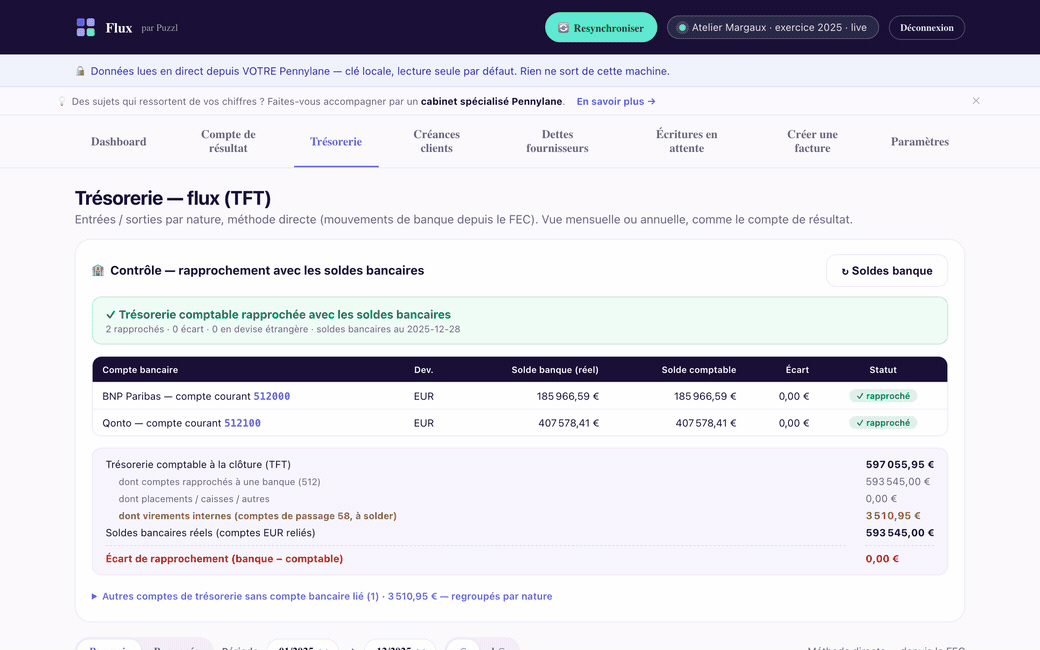Open the En savoir plus link
The width and height of the screenshot is (1040, 650).
[x=616, y=101]
